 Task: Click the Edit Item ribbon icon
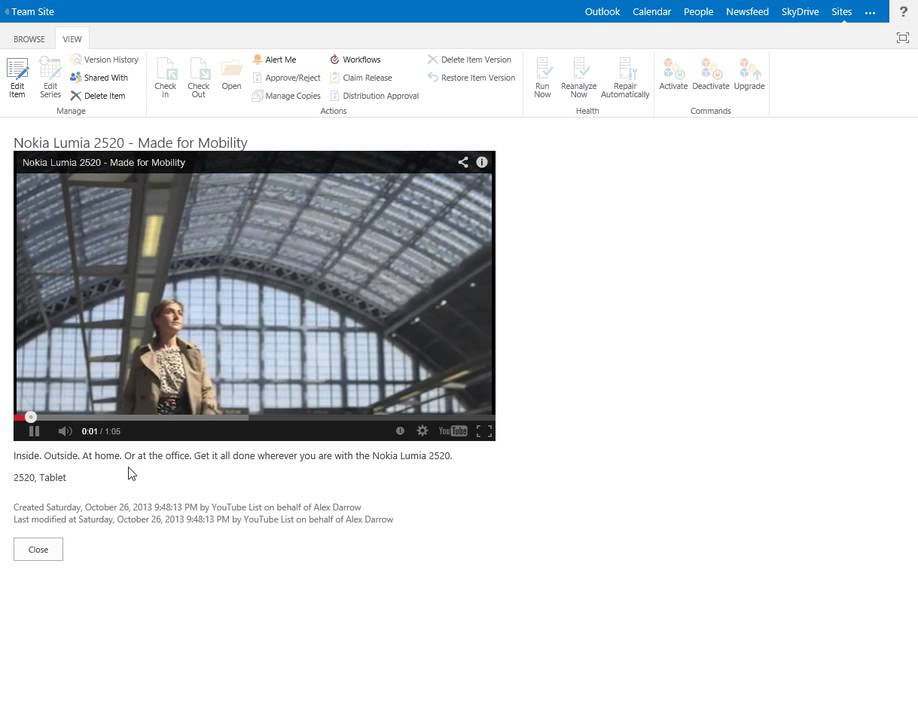click(x=17, y=77)
